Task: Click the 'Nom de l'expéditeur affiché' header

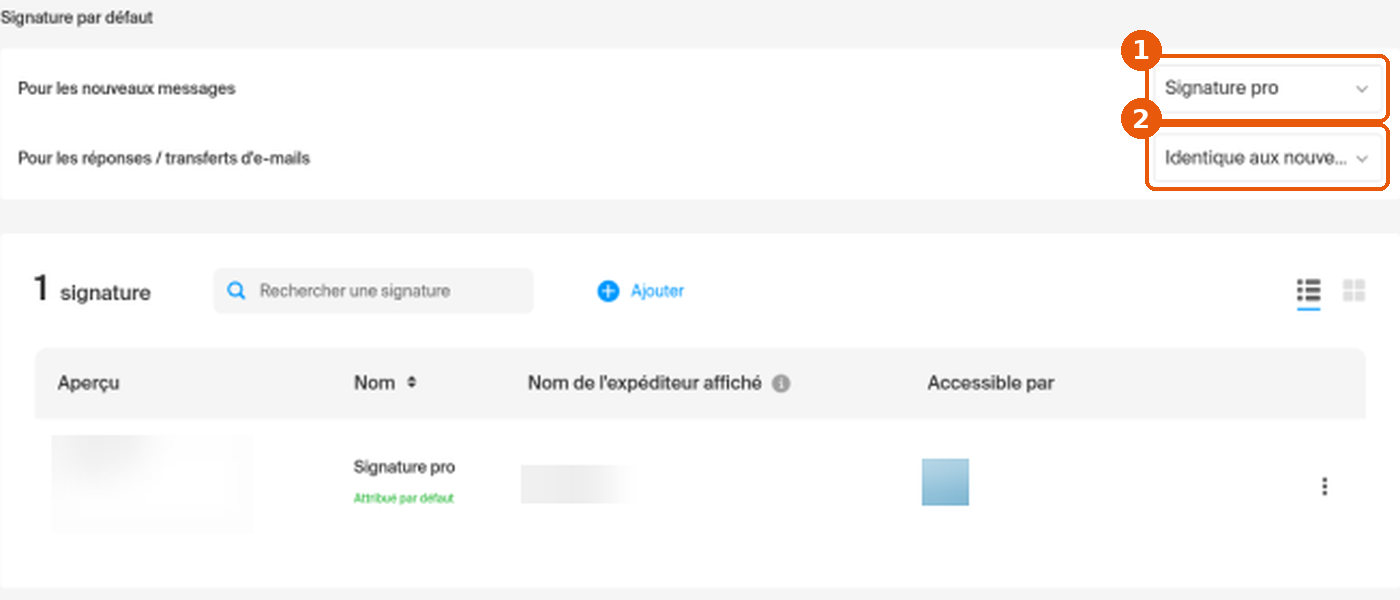Action: (644, 383)
